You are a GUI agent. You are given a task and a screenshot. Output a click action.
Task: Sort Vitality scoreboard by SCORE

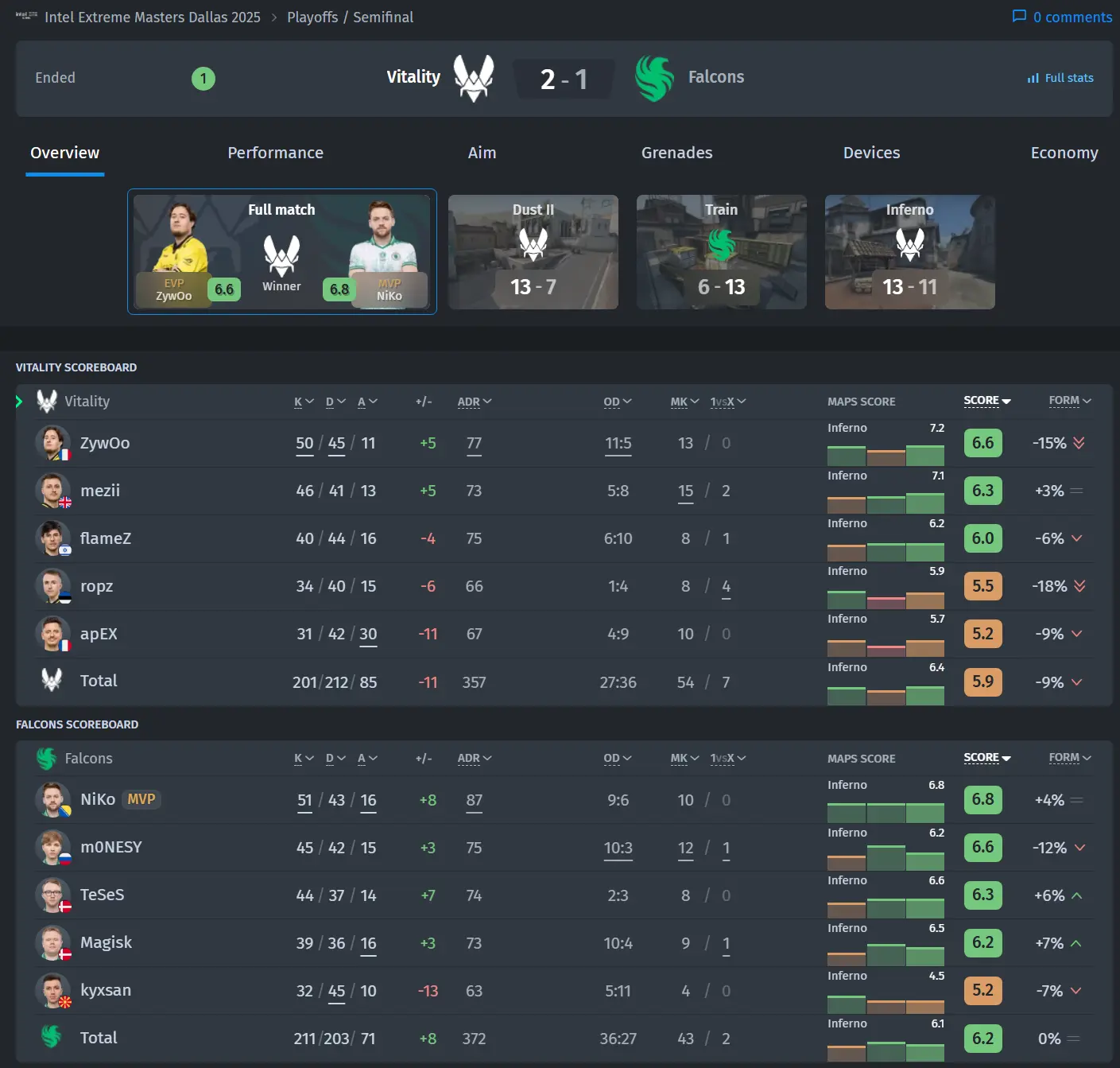987,401
